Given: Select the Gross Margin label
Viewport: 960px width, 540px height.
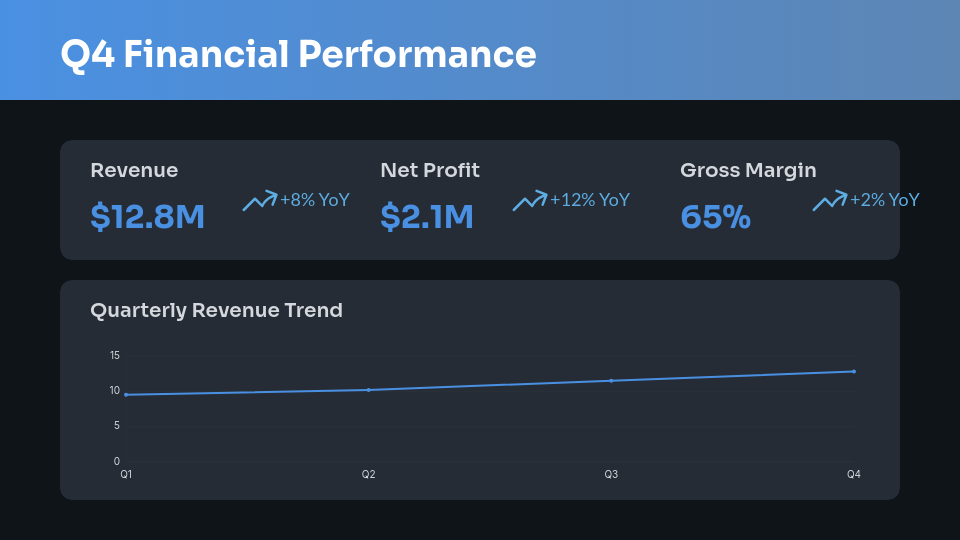Looking at the screenshot, I should pyautogui.click(x=748, y=171).
